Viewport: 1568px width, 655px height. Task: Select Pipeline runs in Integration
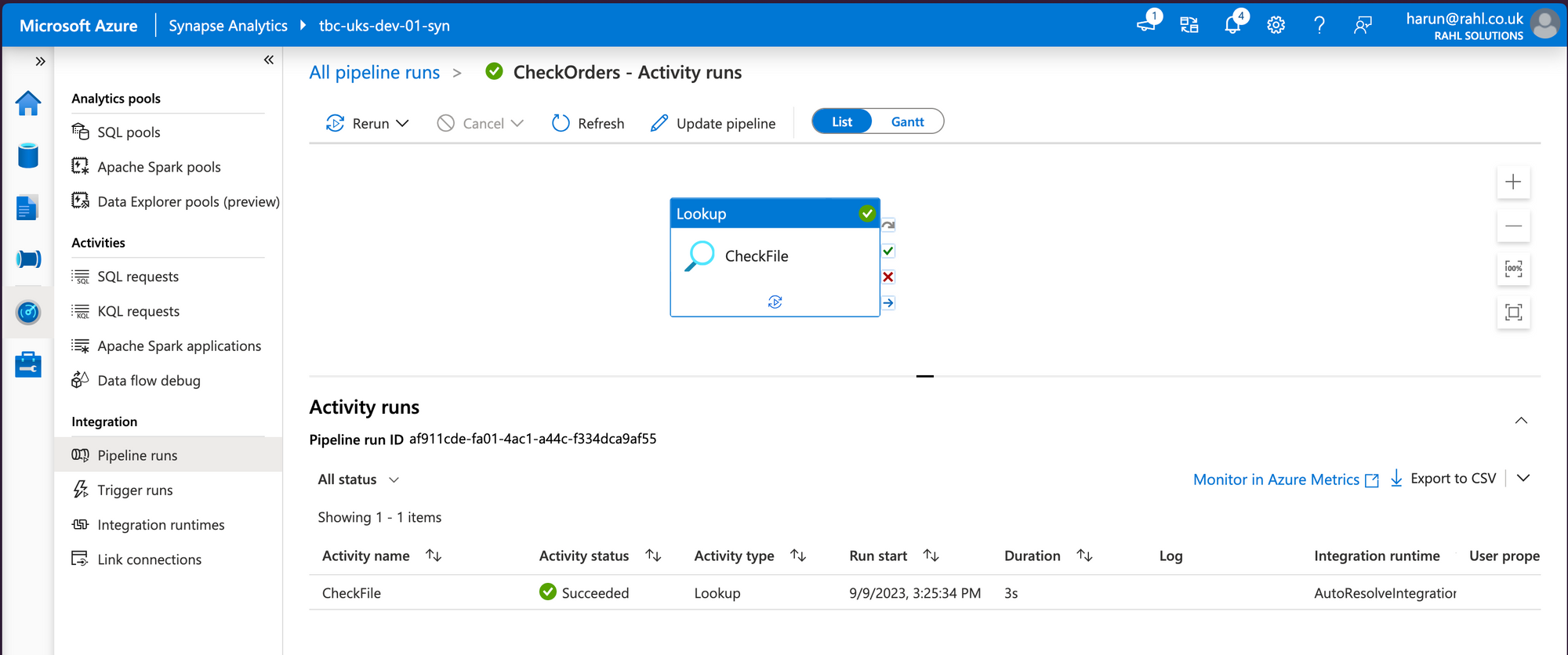point(168,455)
